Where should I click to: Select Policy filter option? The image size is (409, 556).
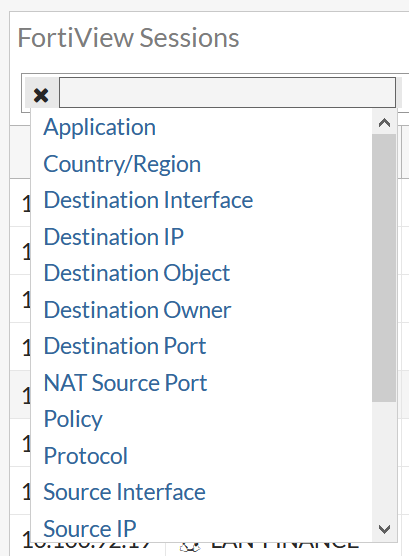click(73, 419)
